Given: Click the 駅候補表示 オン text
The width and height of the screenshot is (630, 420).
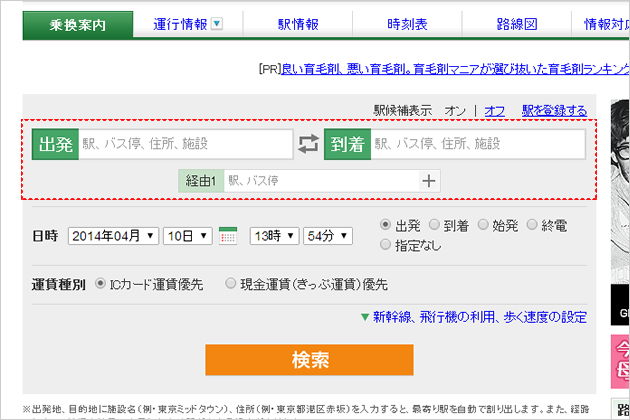Looking at the screenshot, I should point(454,111).
